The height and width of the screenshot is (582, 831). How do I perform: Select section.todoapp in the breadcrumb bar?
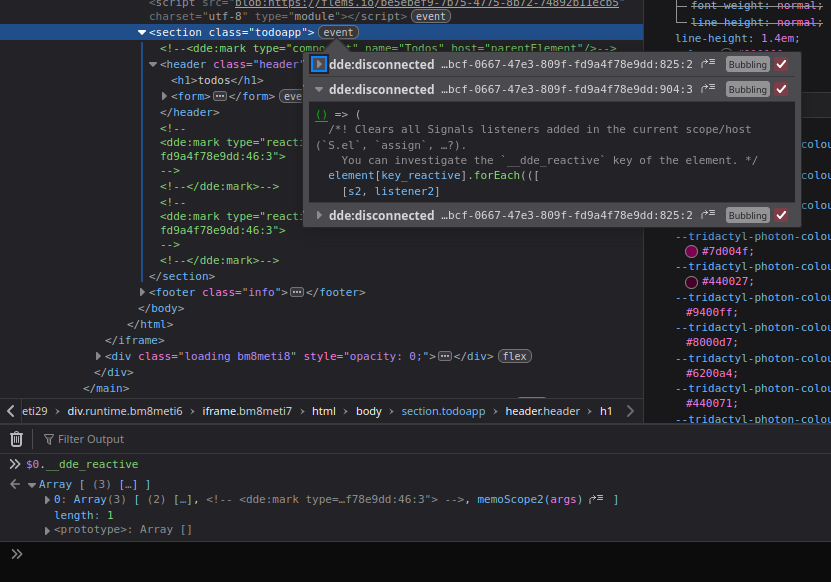441,411
